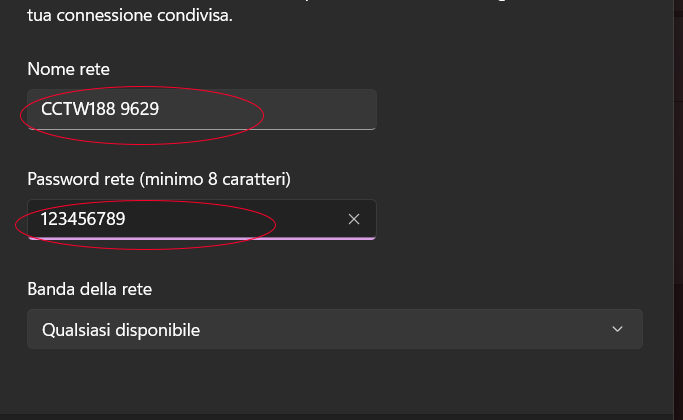Click the highlighted underline of the password field
The width and height of the screenshot is (683, 420).
coord(200,238)
